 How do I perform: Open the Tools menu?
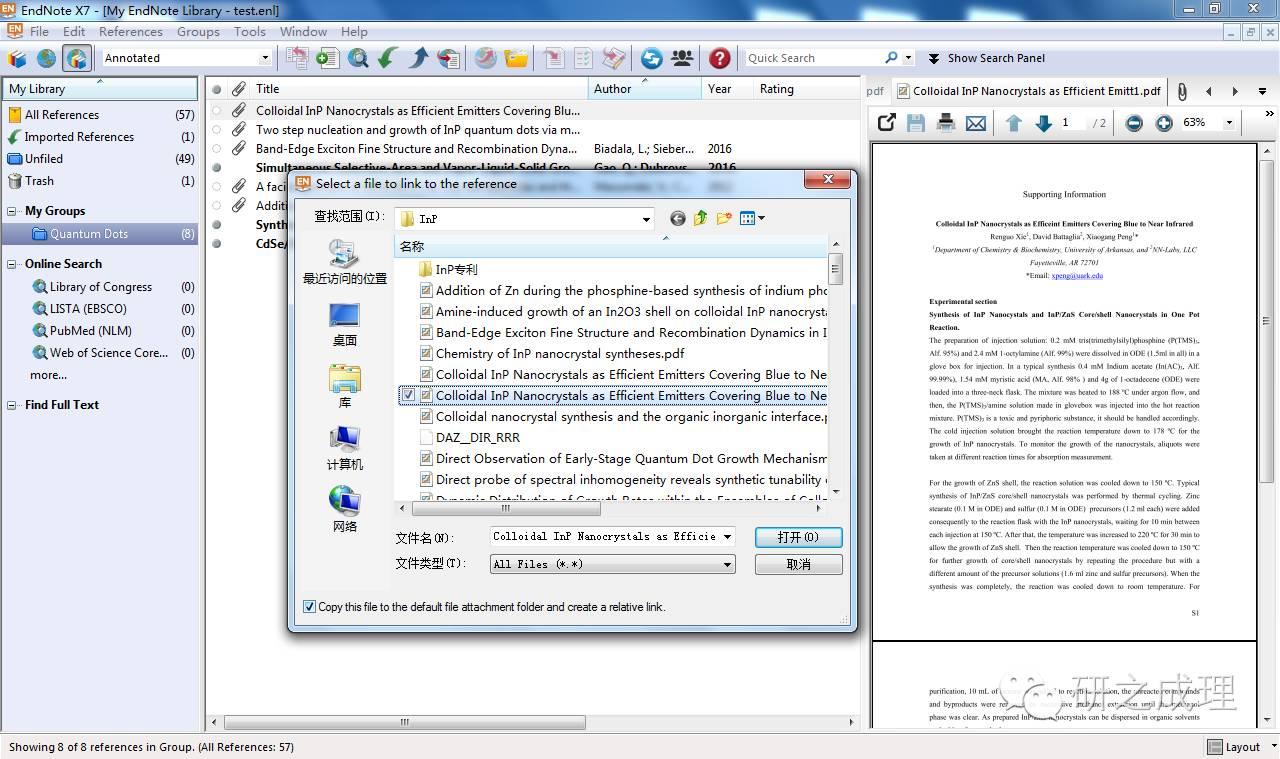pyautogui.click(x=249, y=32)
